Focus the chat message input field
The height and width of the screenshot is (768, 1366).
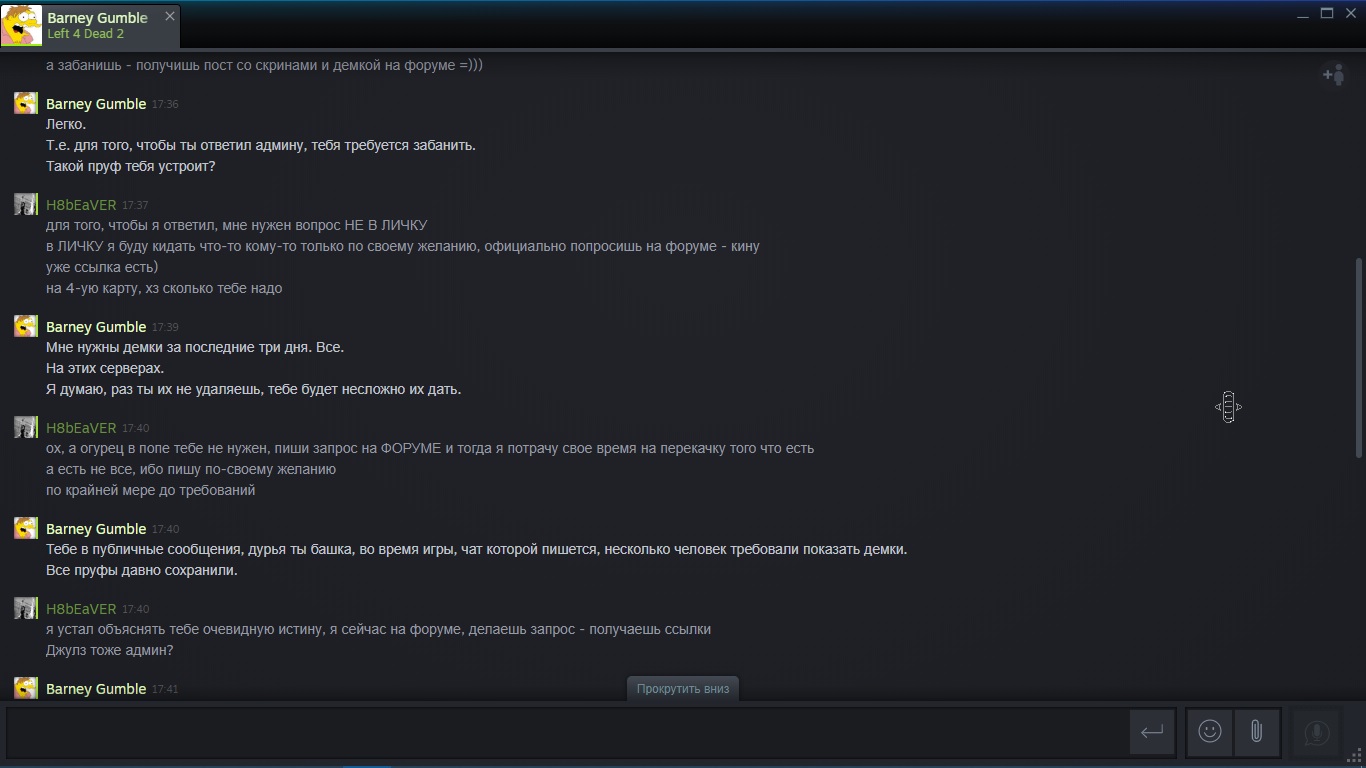pos(565,732)
